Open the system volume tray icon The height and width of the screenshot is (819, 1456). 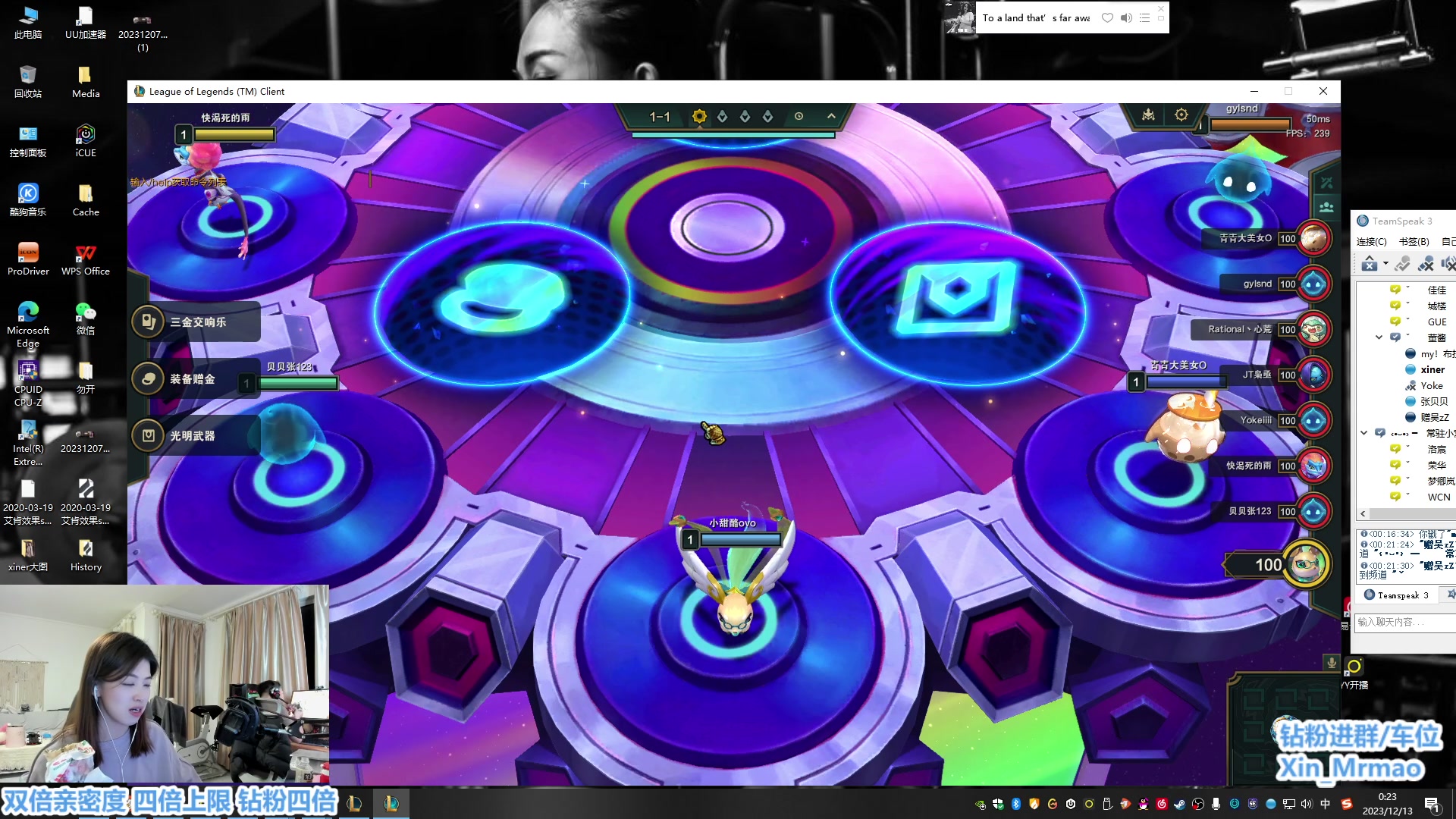1306,804
